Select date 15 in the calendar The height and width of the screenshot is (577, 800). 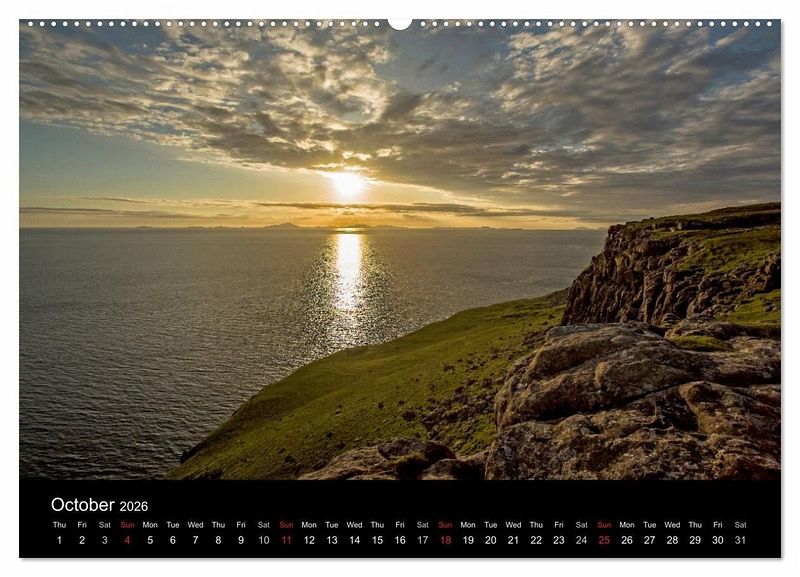(x=377, y=540)
